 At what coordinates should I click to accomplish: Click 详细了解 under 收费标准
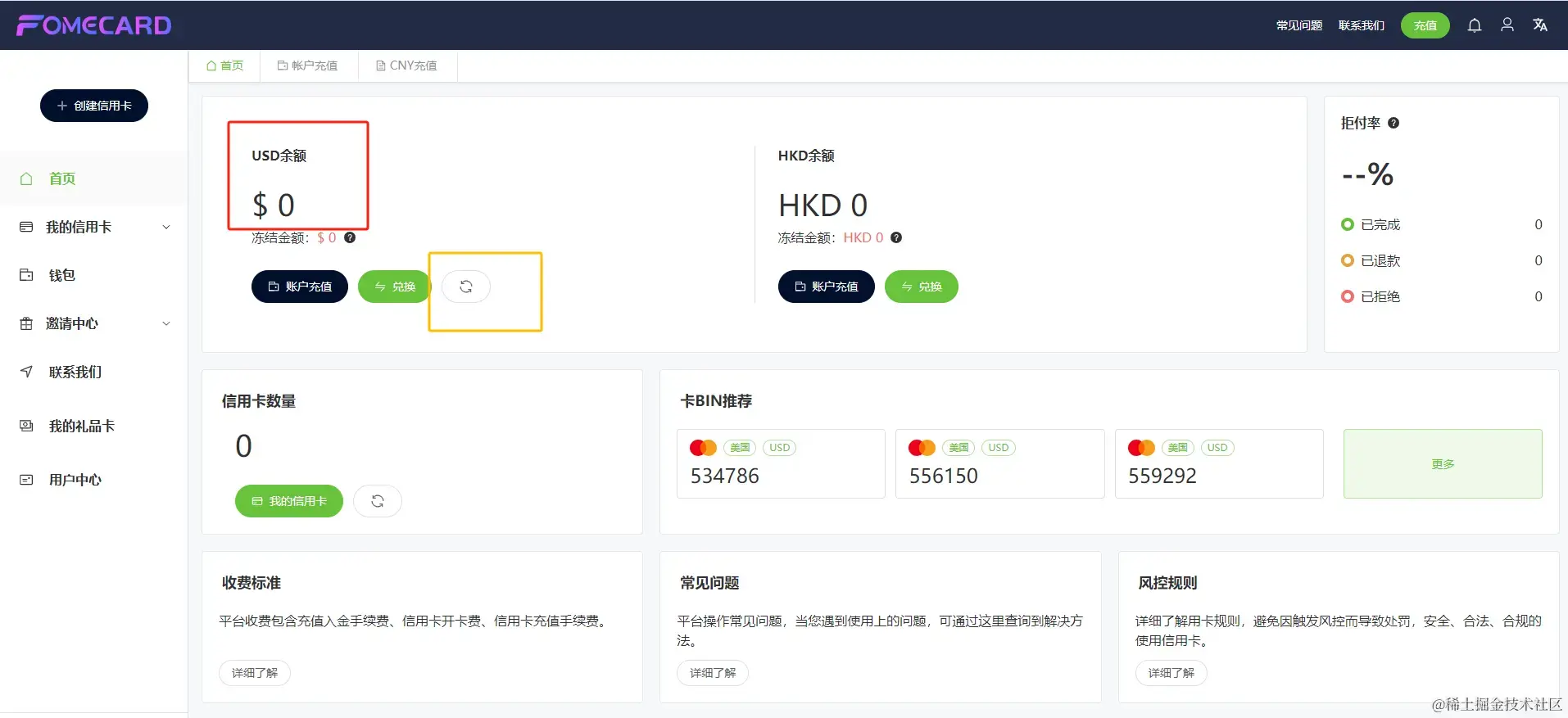point(255,673)
